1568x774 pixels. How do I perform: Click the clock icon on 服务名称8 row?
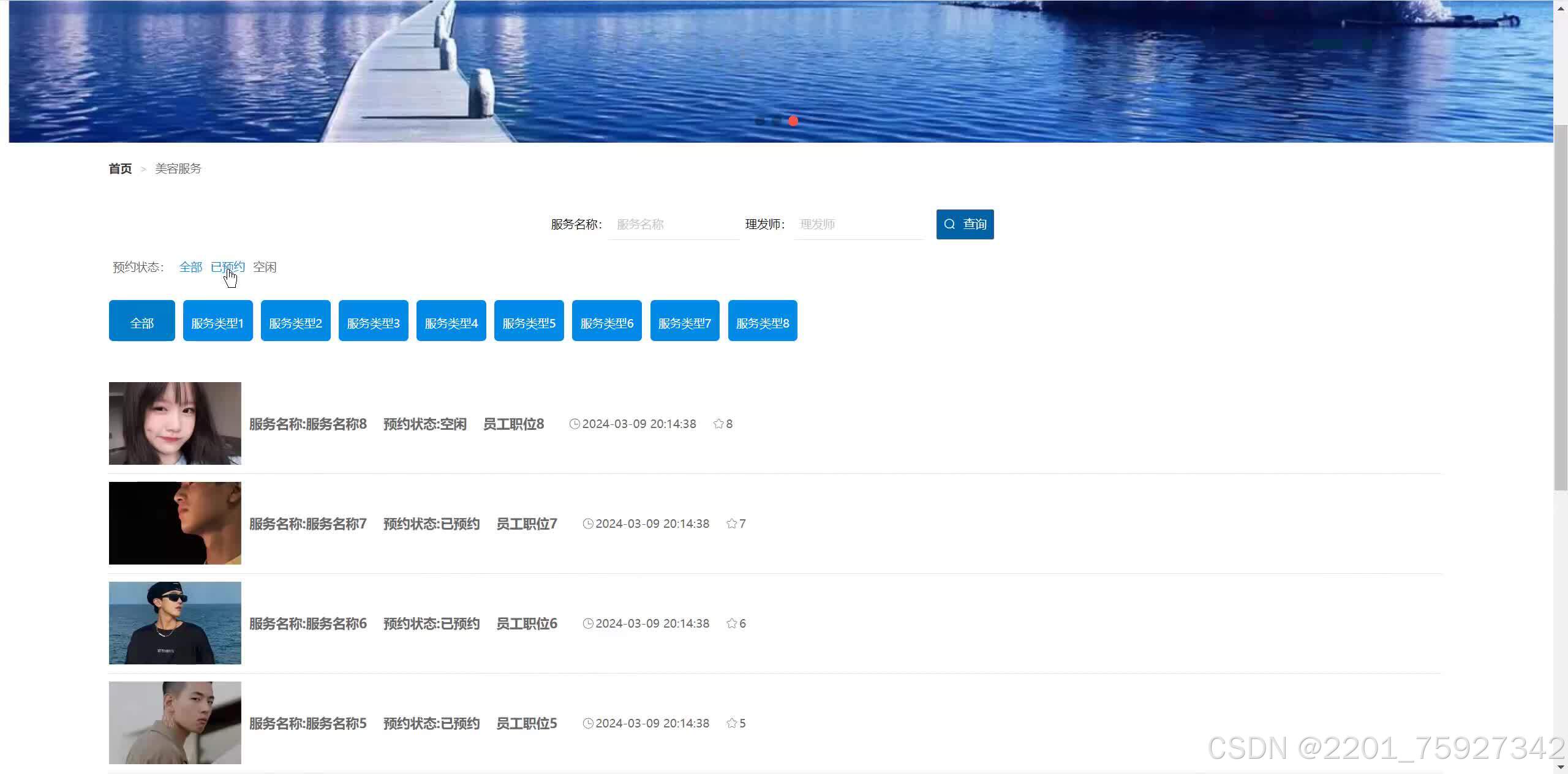tap(575, 424)
